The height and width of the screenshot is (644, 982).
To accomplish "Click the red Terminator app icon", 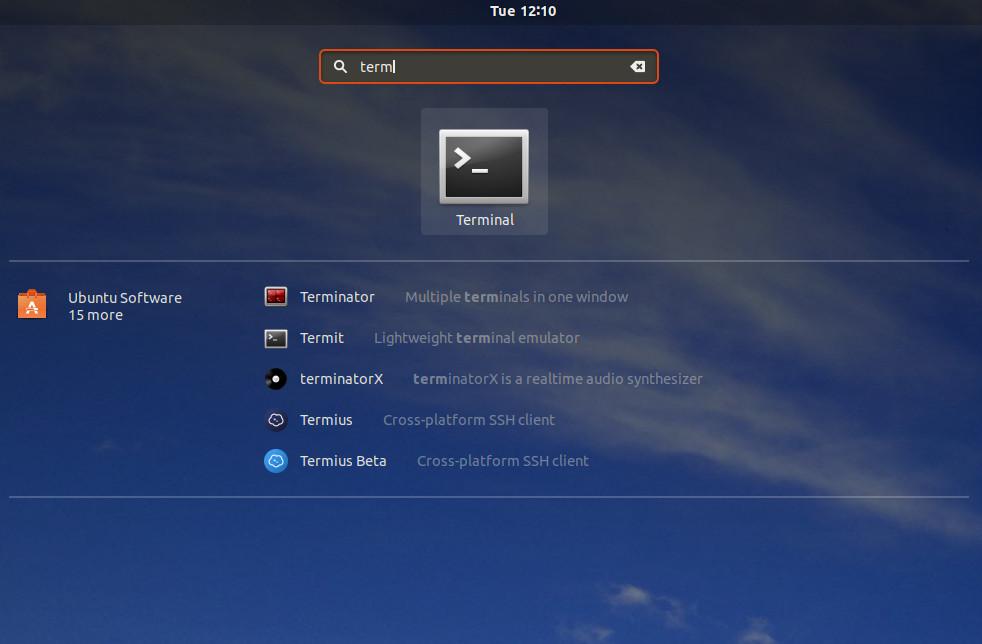I will click(276, 296).
